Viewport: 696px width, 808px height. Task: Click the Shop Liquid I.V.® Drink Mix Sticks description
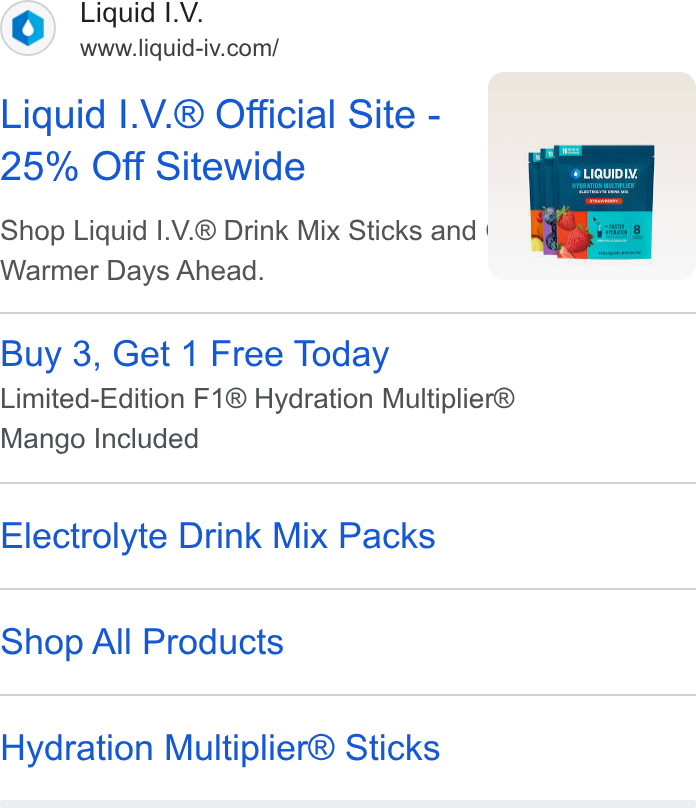[243, 230]
